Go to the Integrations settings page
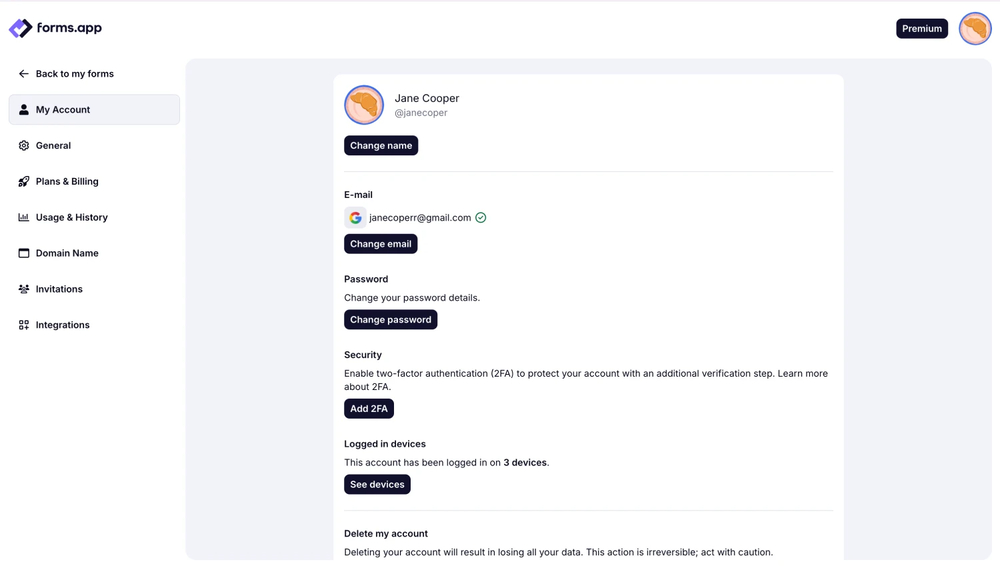 (62, 325)
